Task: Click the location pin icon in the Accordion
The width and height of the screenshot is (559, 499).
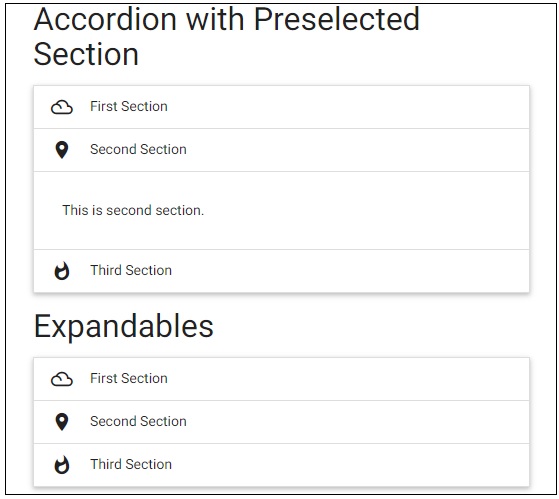Action: [x=62, y=150]
